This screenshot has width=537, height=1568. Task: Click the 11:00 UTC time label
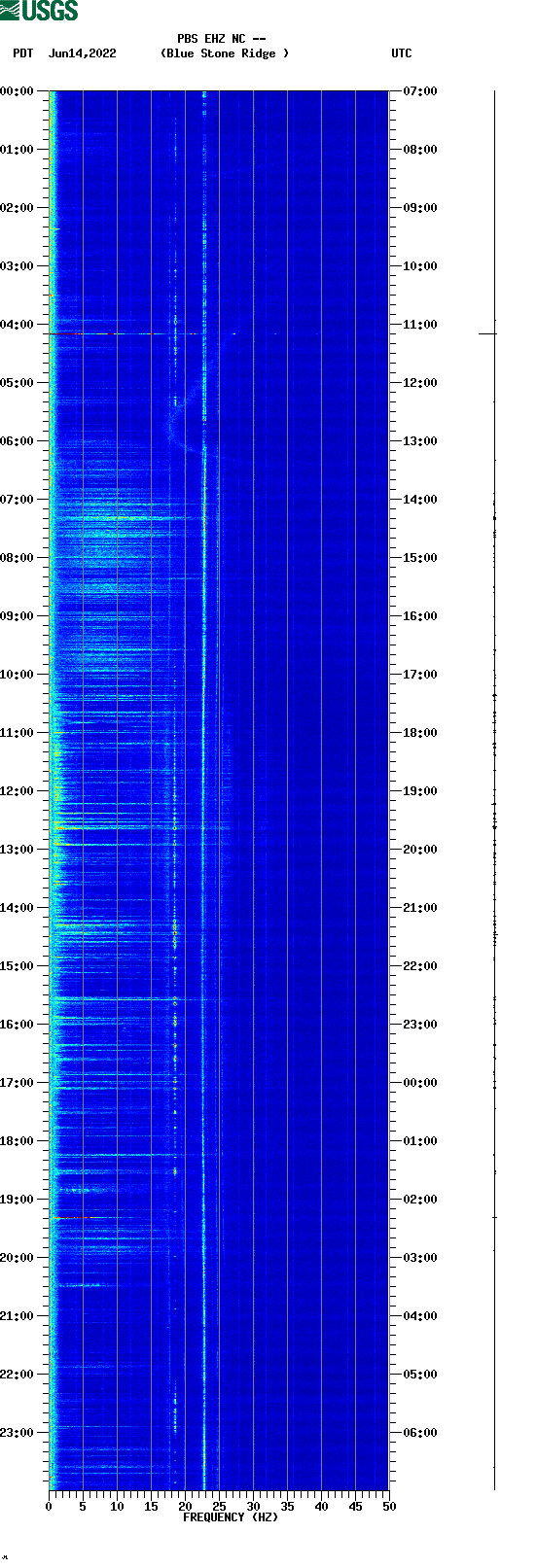coord(420,325)
